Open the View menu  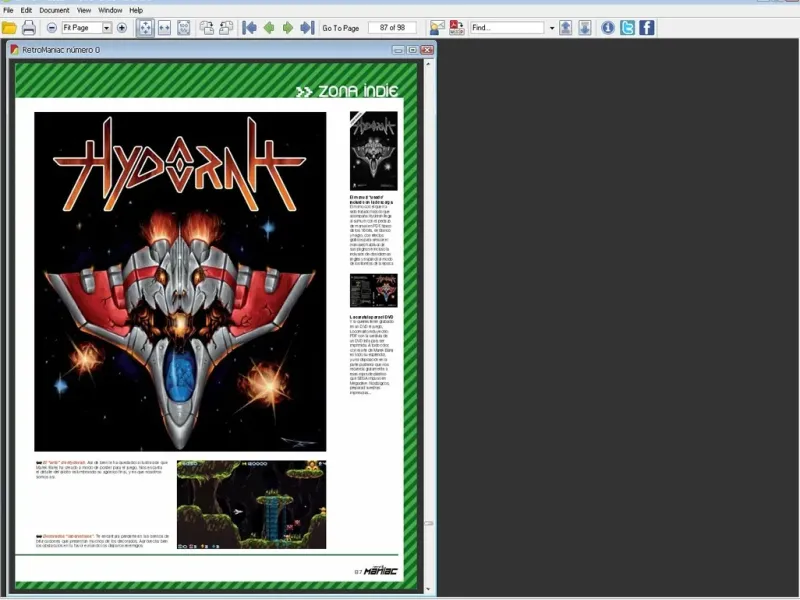point(84,10)
